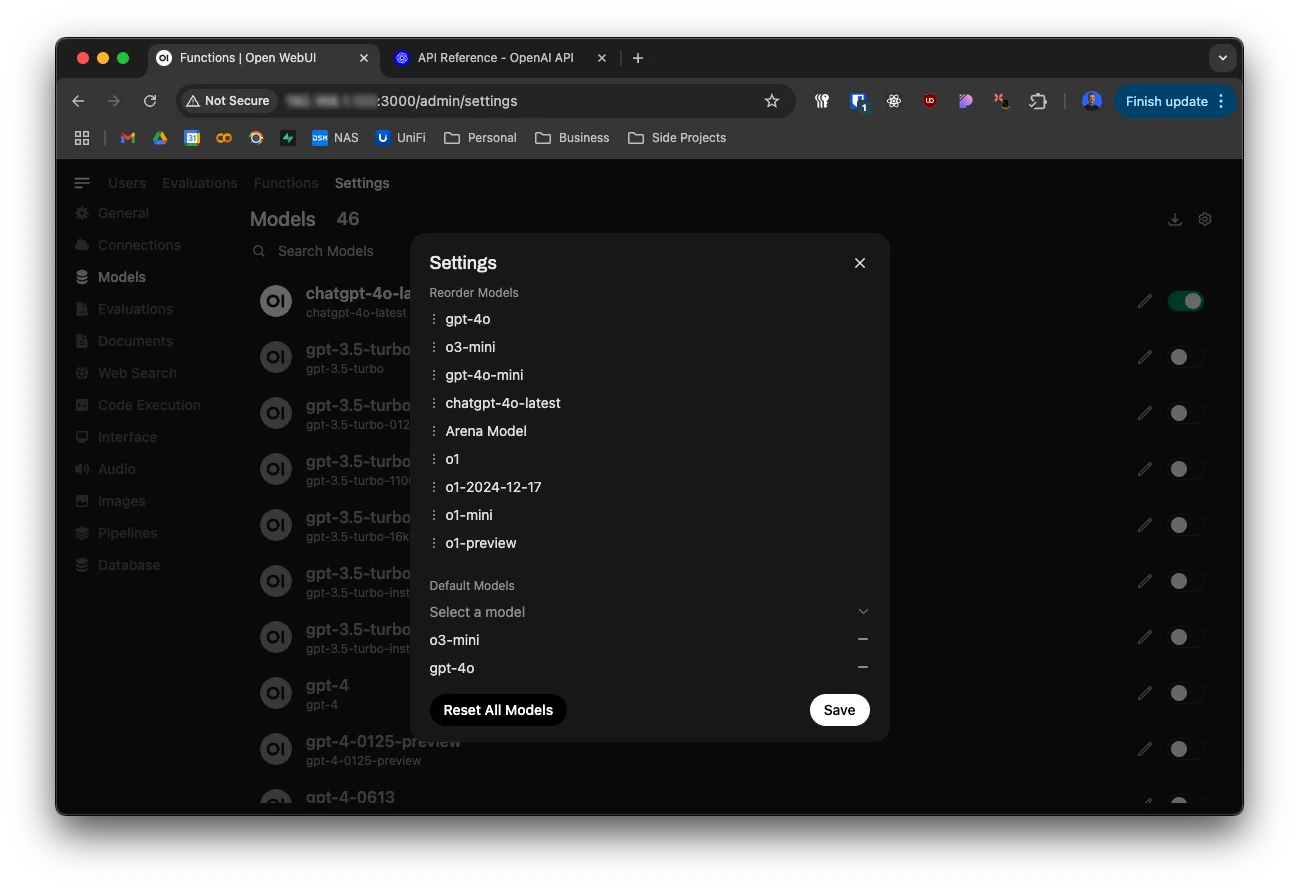The height and width of the screenshot is (889, 1299).
Task: Click the drag handle beside Arena Model
Action: click(x=434, y=431)
